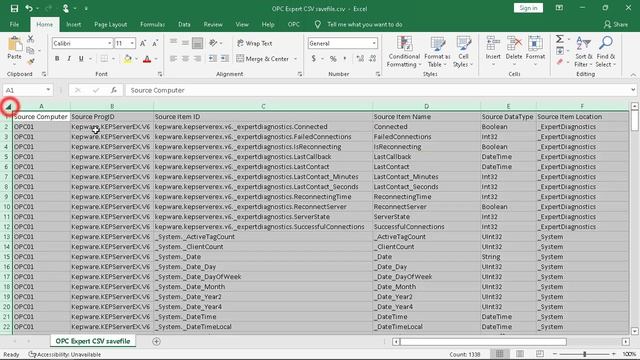This screenshot has height=360, width=640.
Task: Open the OPC ribbon tab
Action: (293, 24)
